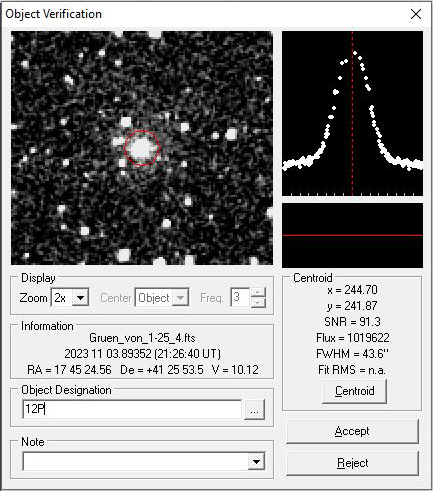Click the residual plot with the red horizontal line
The image size is (433, 491).
pyautogui.click(x=352, y=235)
